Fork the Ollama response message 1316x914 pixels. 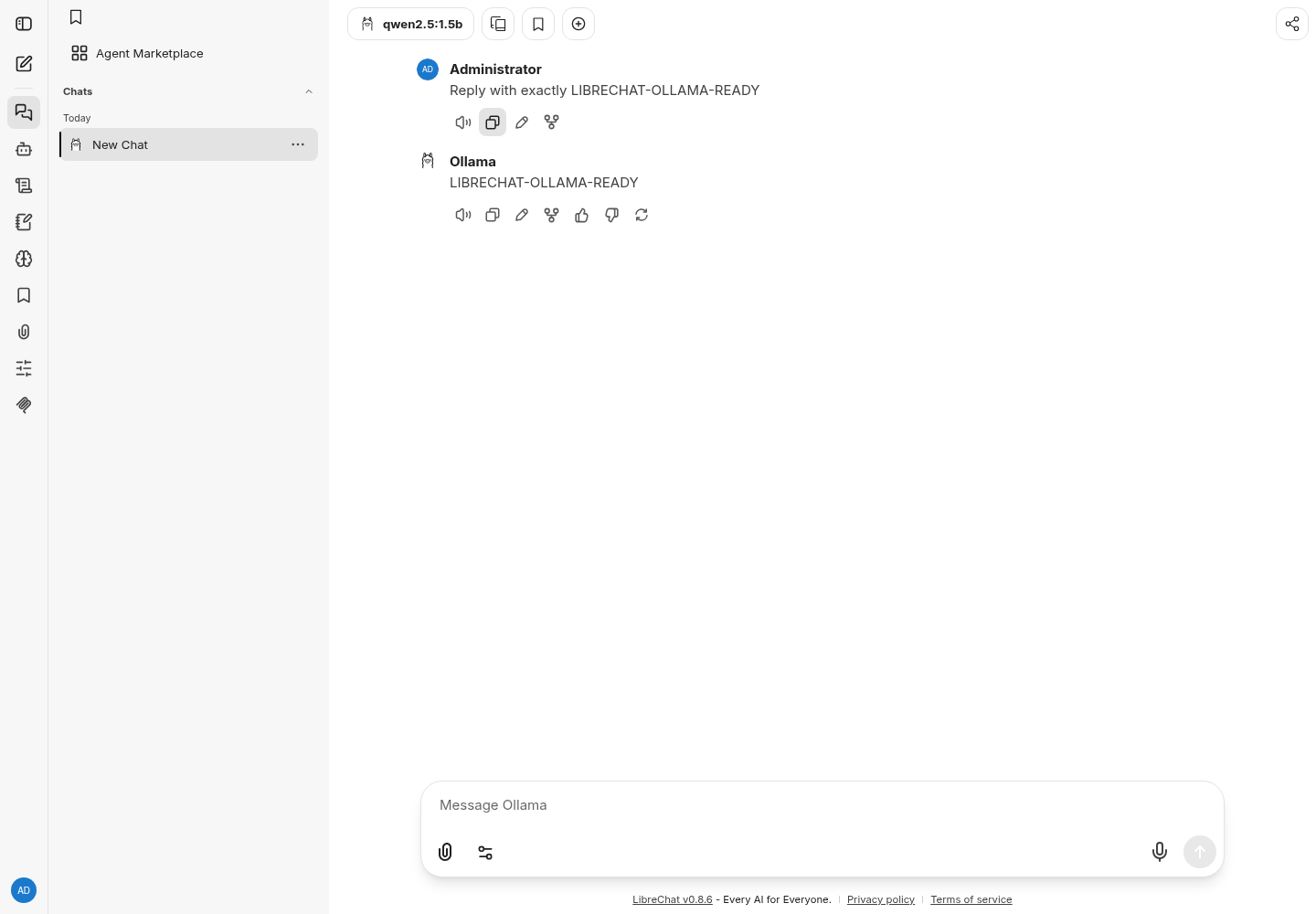(551, 215)
